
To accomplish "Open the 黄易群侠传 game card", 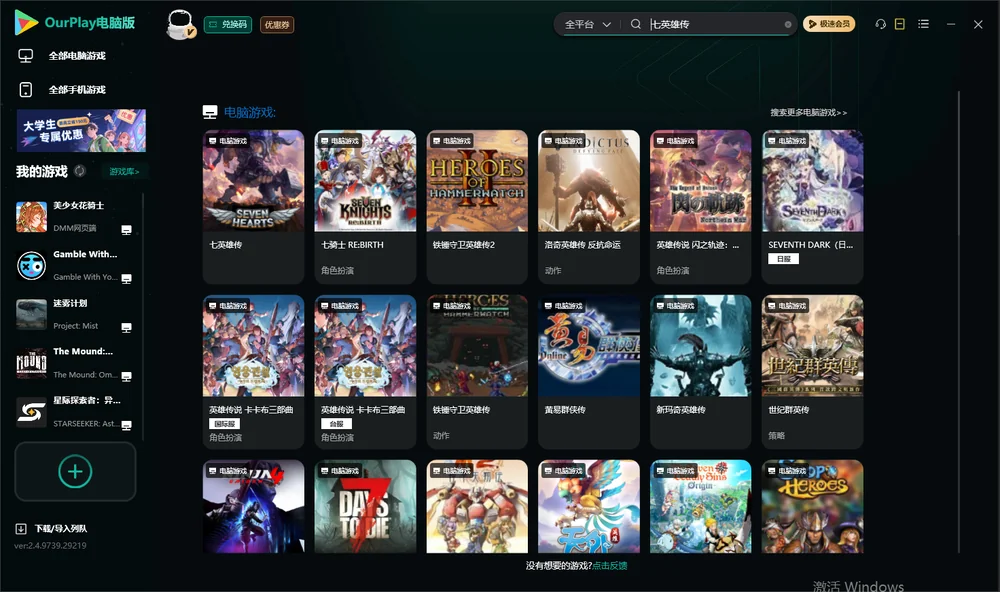I will 589,371.
